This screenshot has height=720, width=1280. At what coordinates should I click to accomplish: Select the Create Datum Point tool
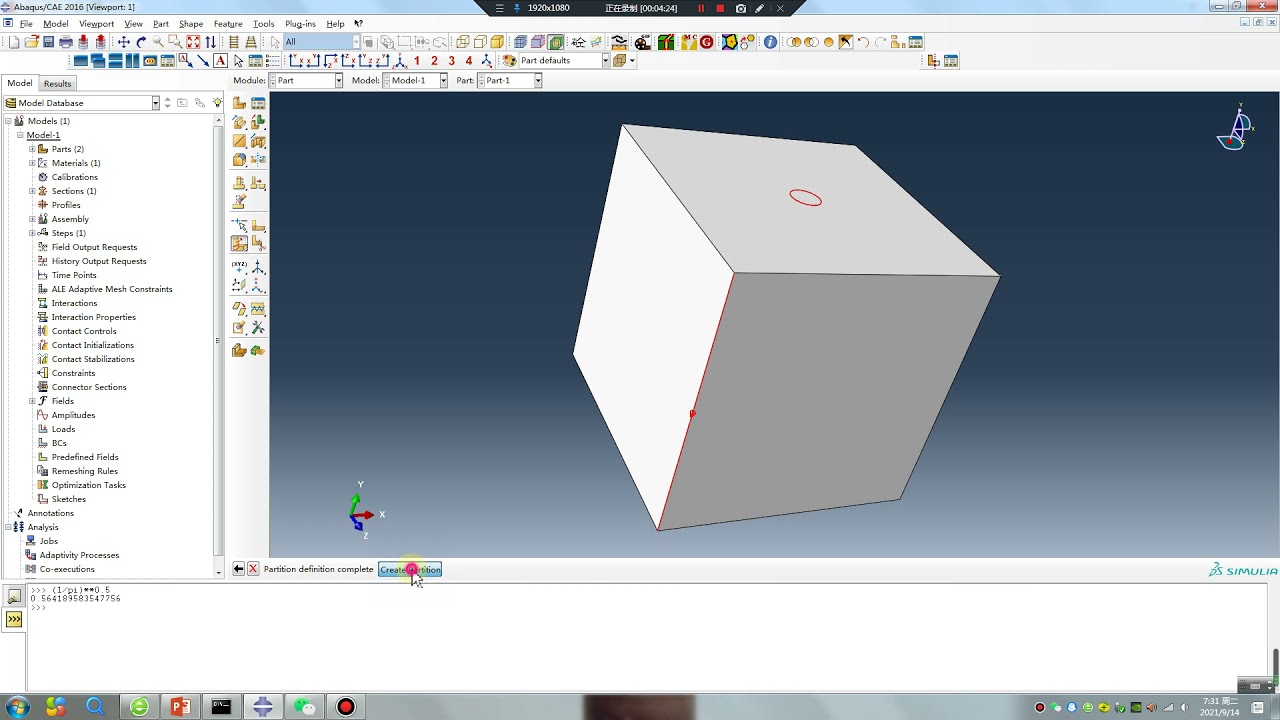(x=239, y=267)
